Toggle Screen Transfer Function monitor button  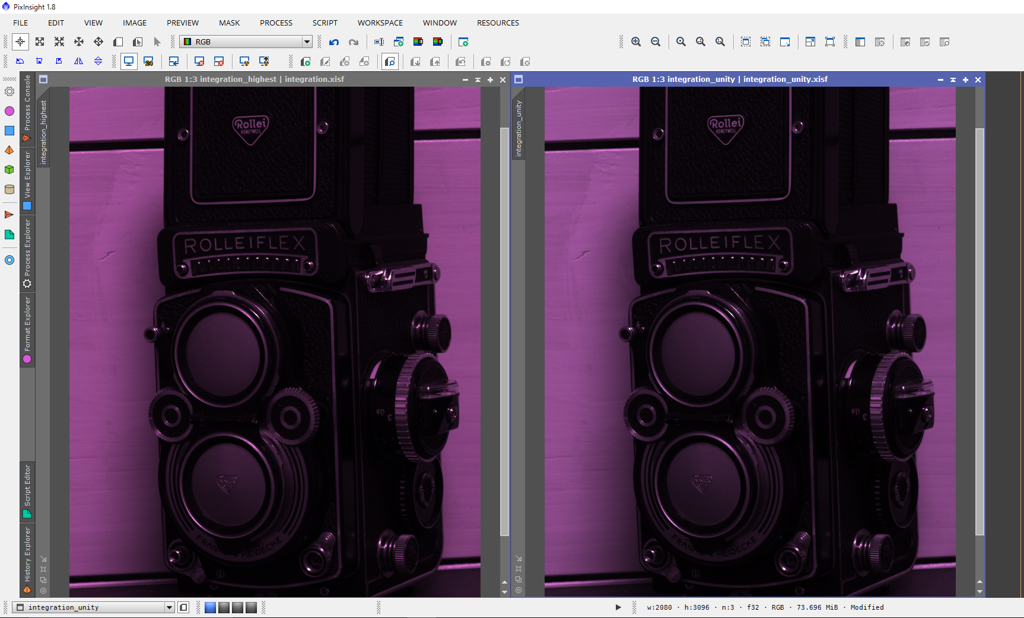tap(129, 61)
